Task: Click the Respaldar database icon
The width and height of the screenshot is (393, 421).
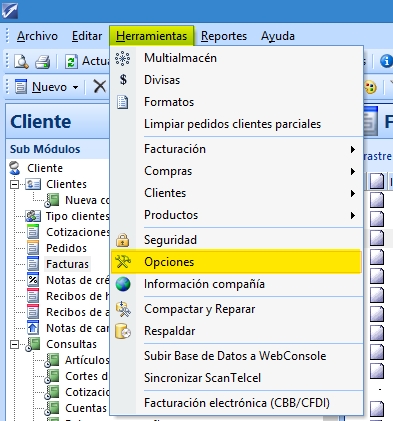Action: [x=123, y=331]
